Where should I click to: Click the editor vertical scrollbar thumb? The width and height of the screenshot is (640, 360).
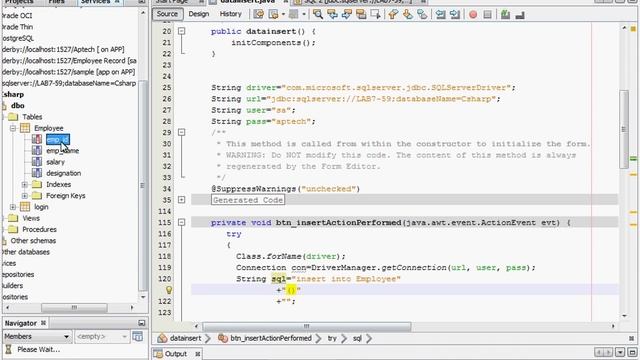pos(624,129)
